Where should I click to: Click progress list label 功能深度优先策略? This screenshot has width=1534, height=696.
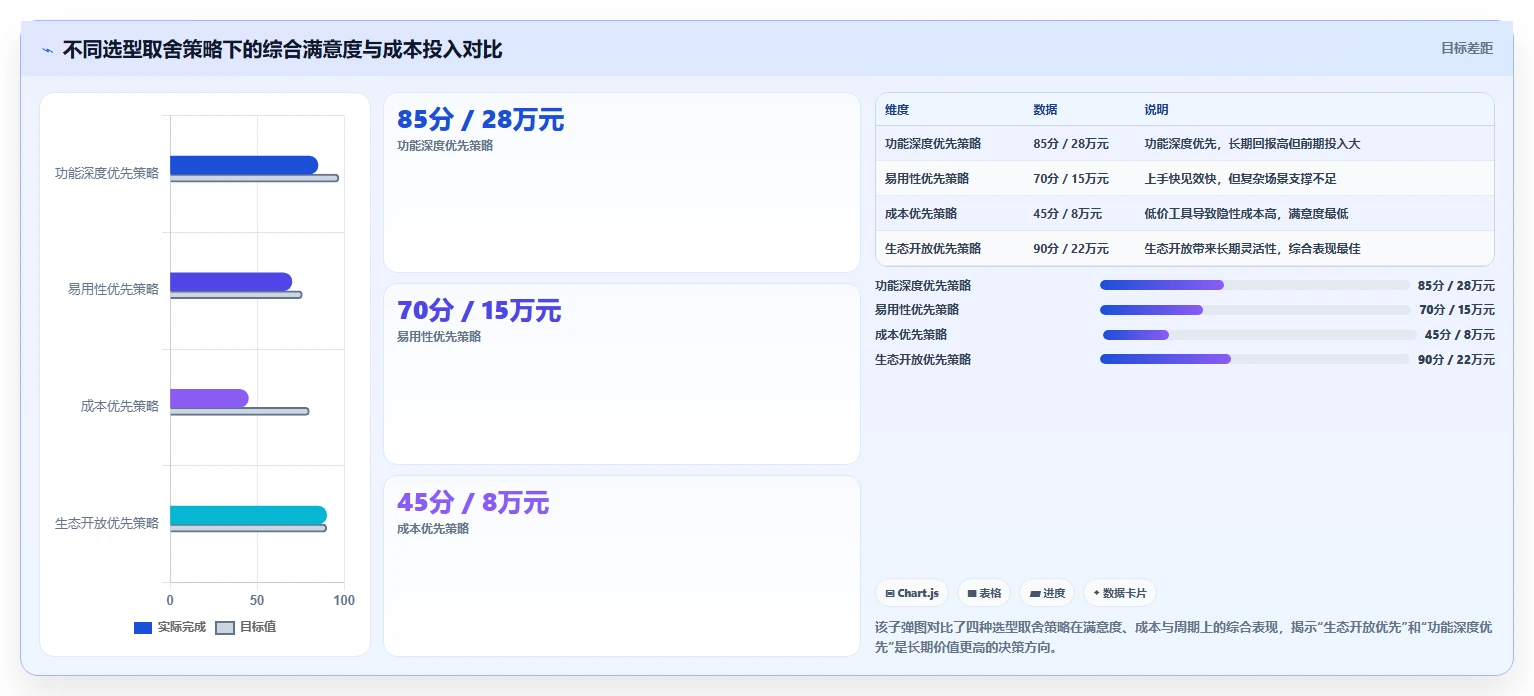(x=923, y=286)
